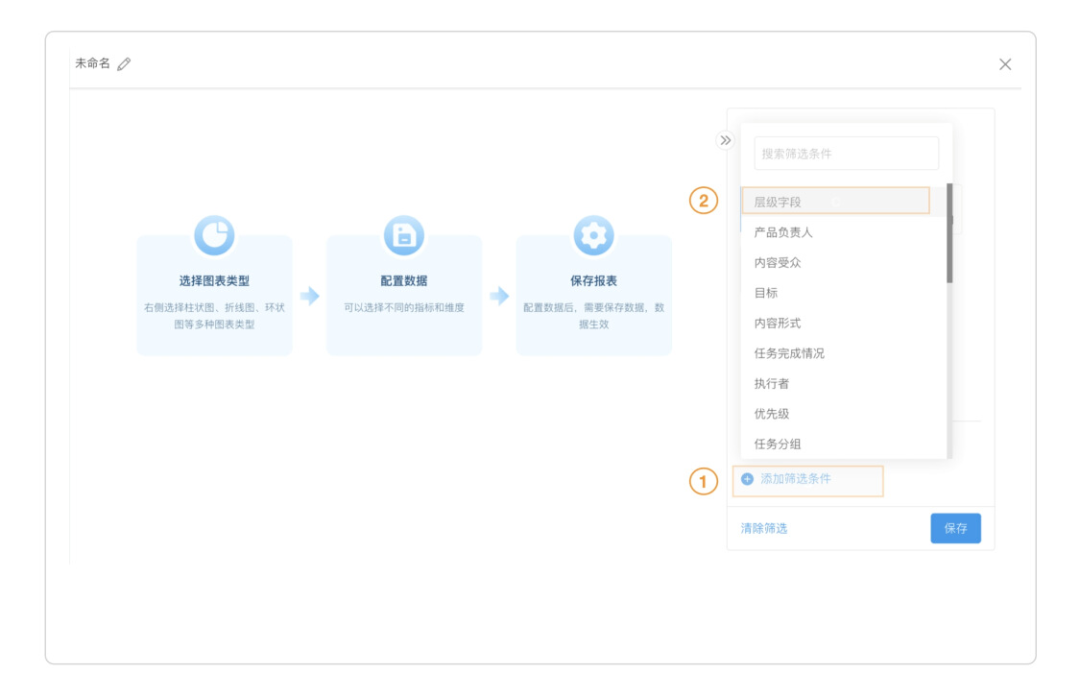Pick the 内容受众 filter option
The image size is (1080, 697).
[777, 263]
